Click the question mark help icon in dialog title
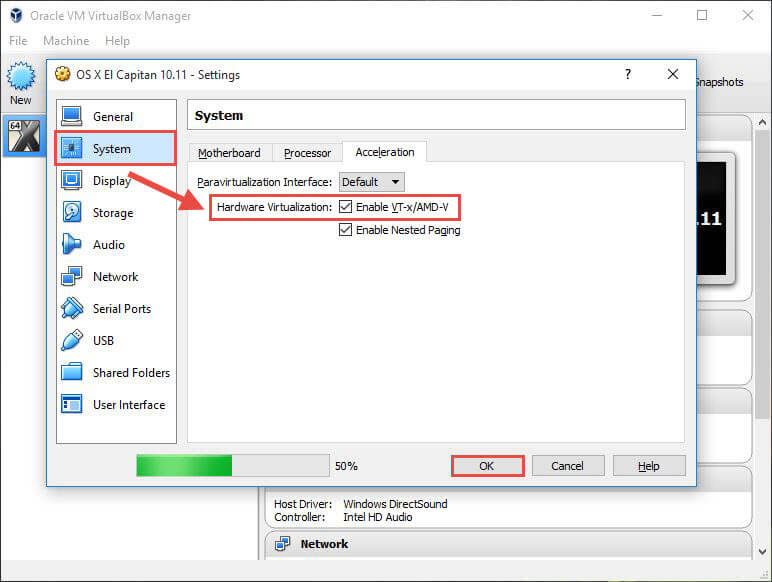The width and height of the screenshot is (772, 582). click(628, 74)
